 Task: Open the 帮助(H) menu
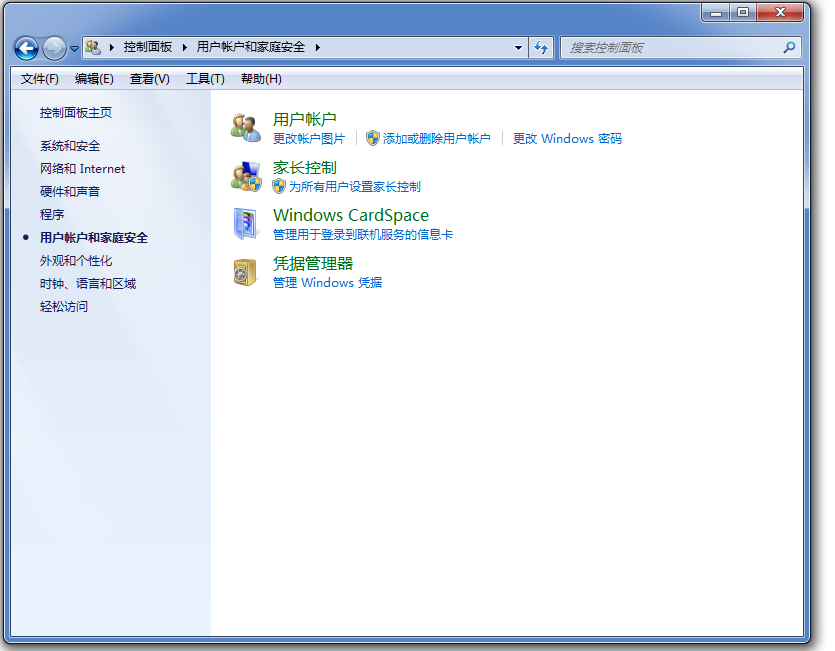coord(261,79)
